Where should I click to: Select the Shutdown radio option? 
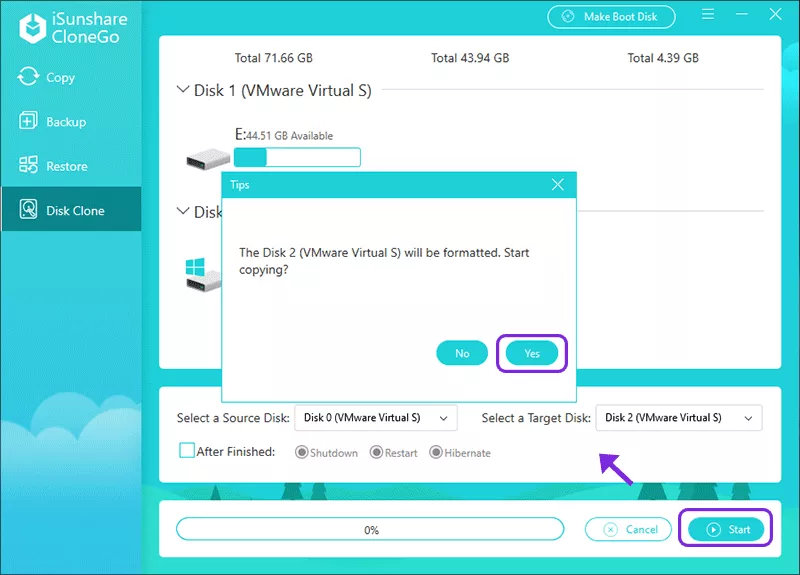301,453
